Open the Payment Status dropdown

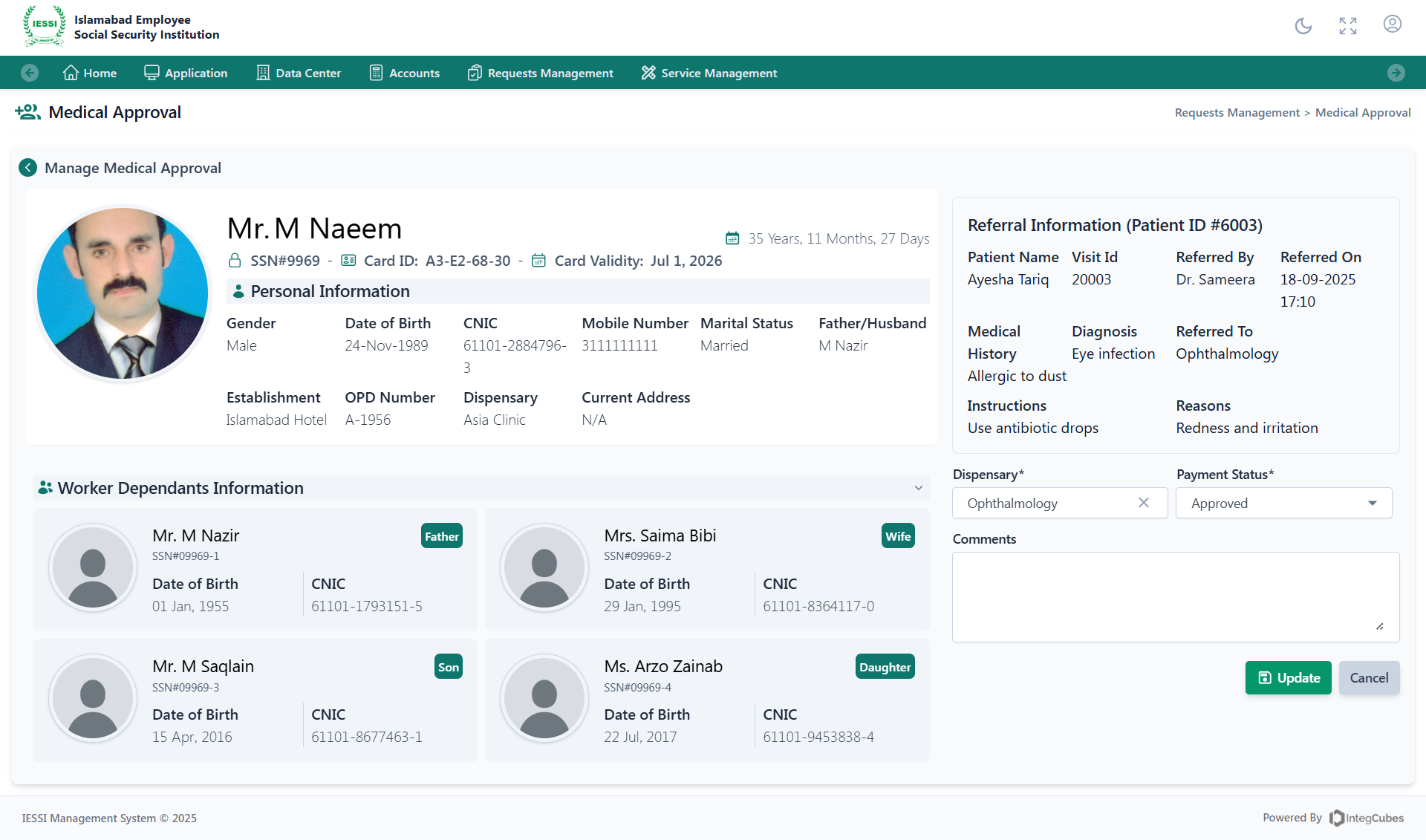(1283, 504)
